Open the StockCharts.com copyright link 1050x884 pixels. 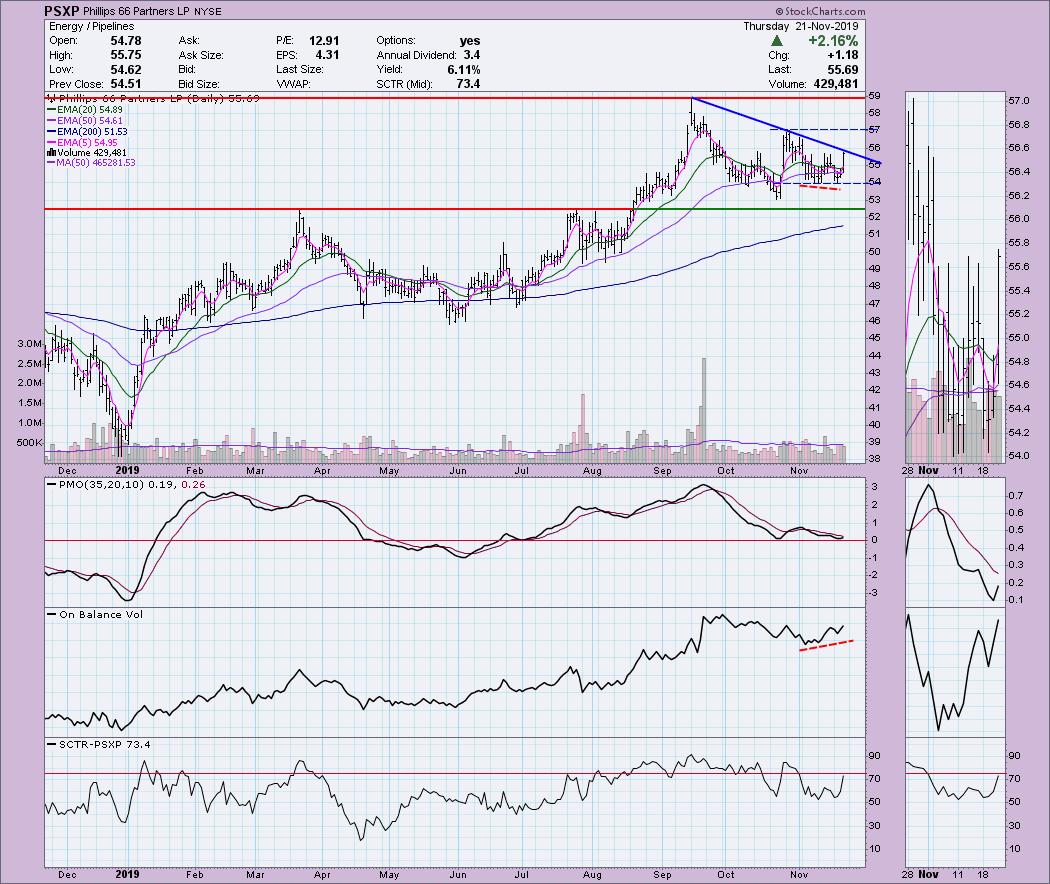click(x=820, y=11)
